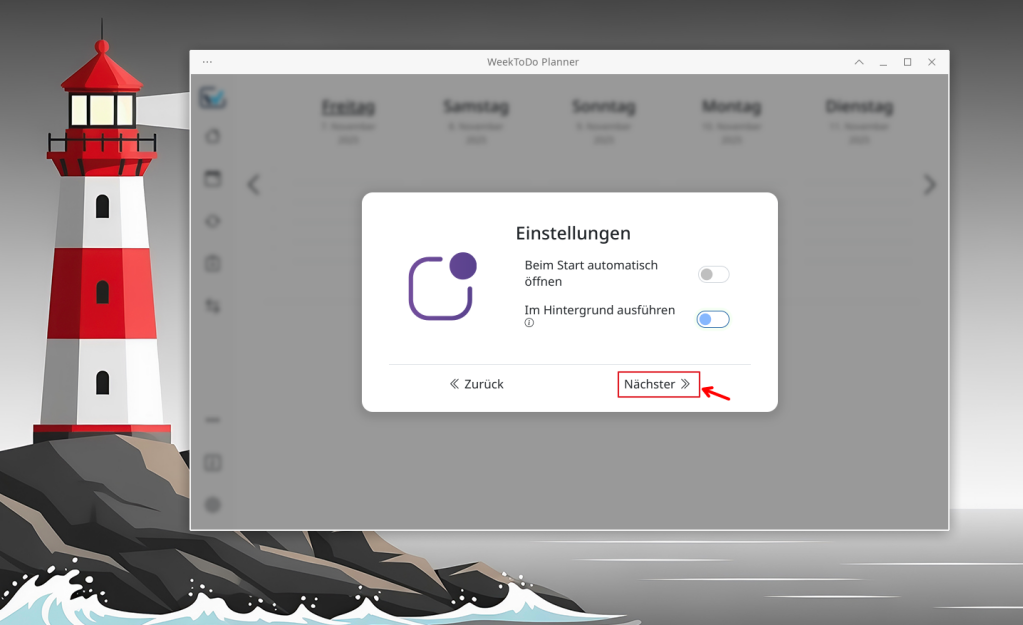Enable the Beim Start automatisch öffnen toggle
The height and width of the screenshot is (625, 1023).
713,274
